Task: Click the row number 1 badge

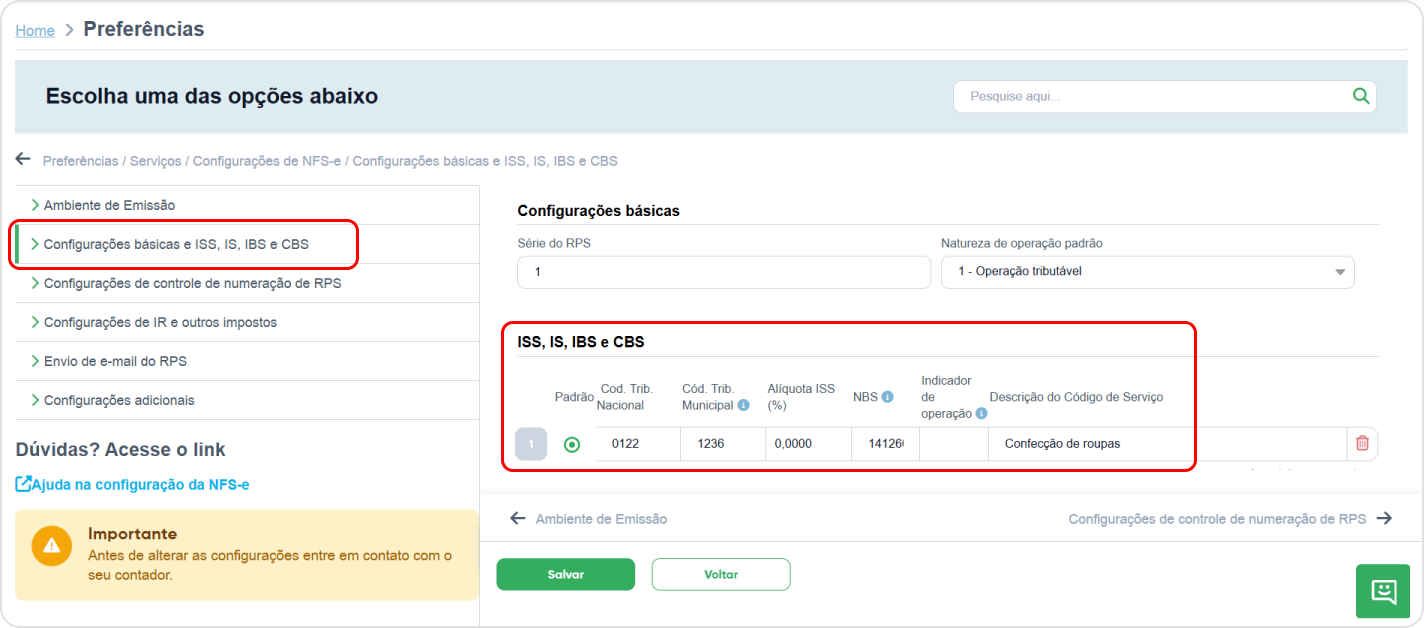Action: click(x=531, y=444)
